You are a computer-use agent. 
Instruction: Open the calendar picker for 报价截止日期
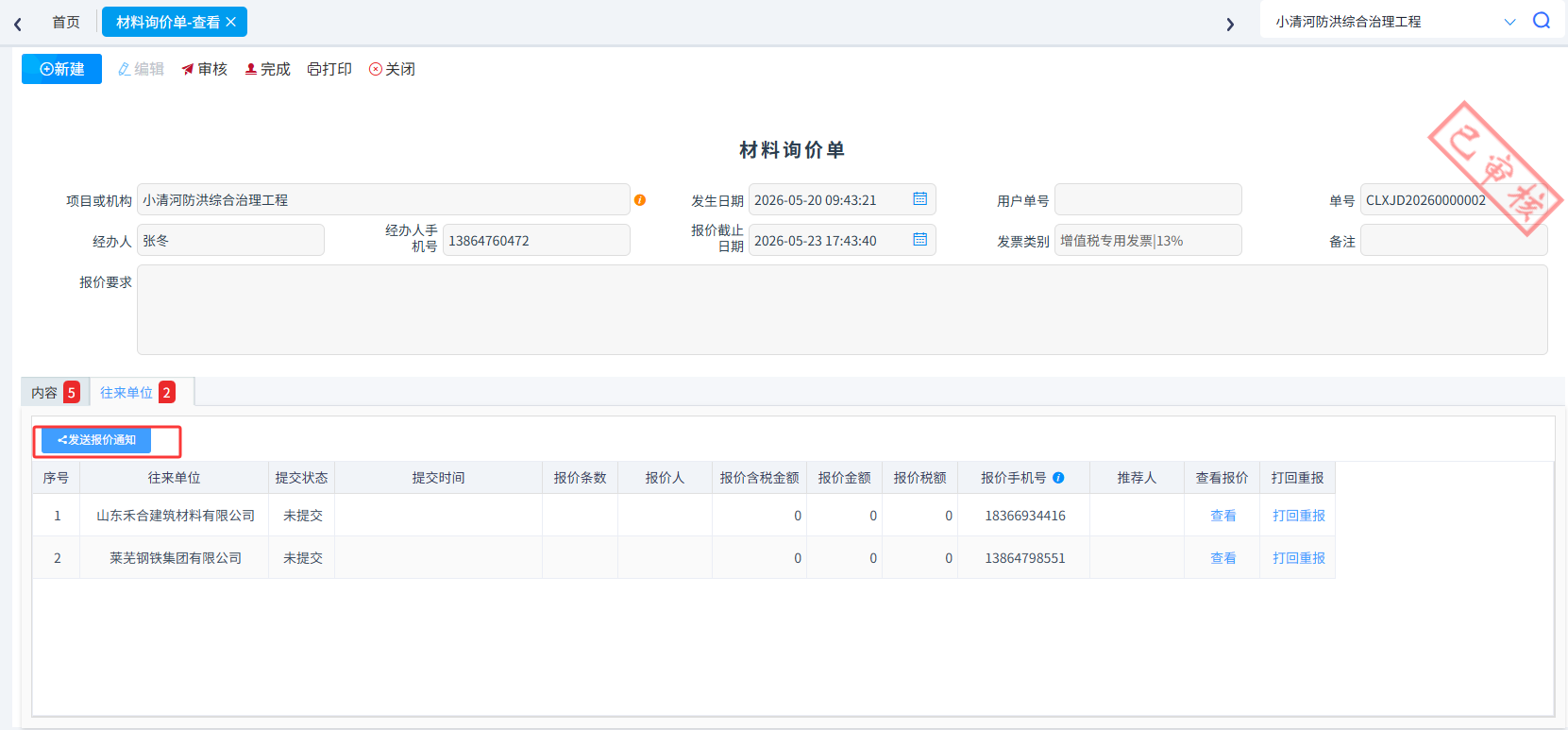pos(920,240)
